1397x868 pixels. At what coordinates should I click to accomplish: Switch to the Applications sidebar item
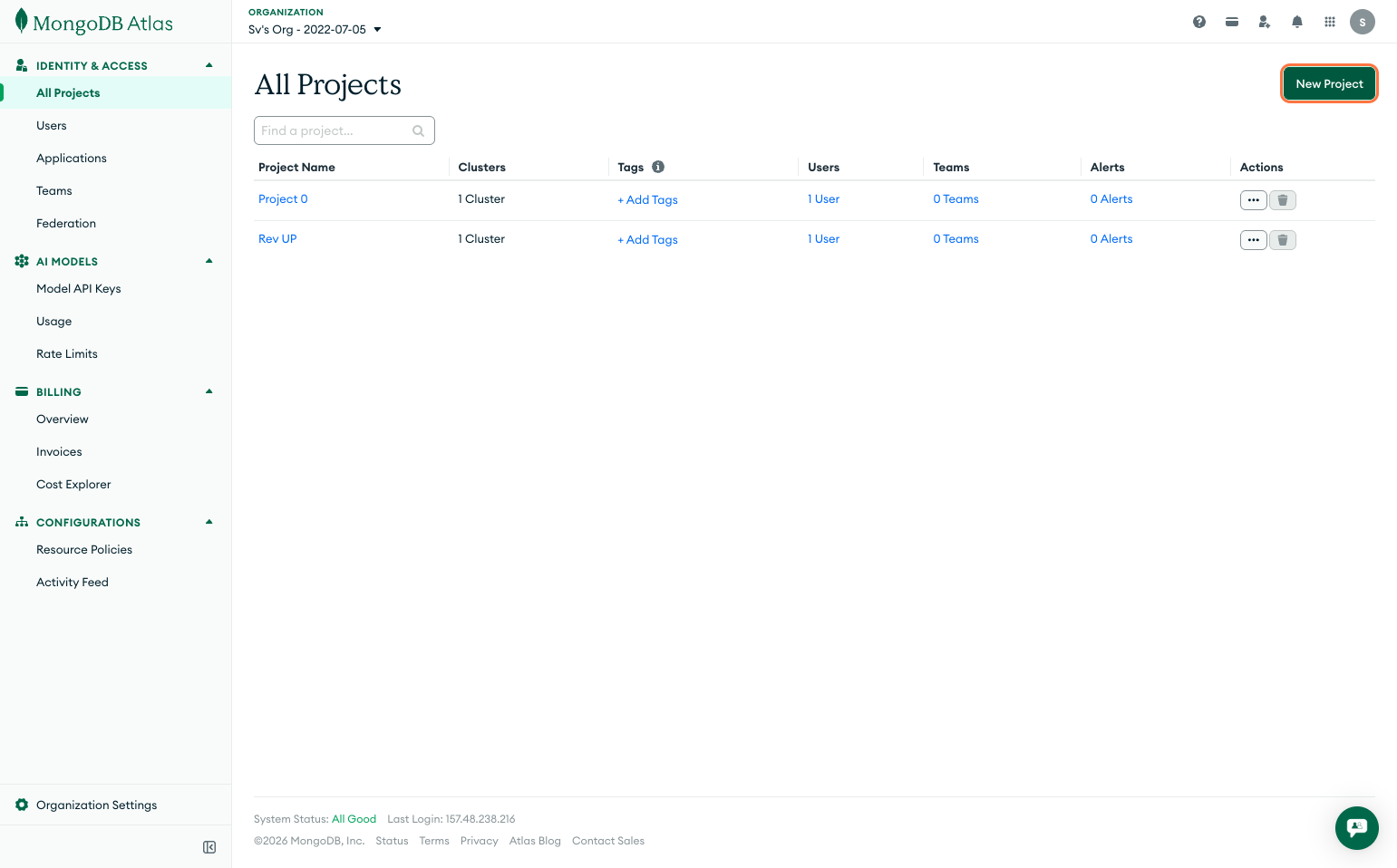[x=71, y=158]
